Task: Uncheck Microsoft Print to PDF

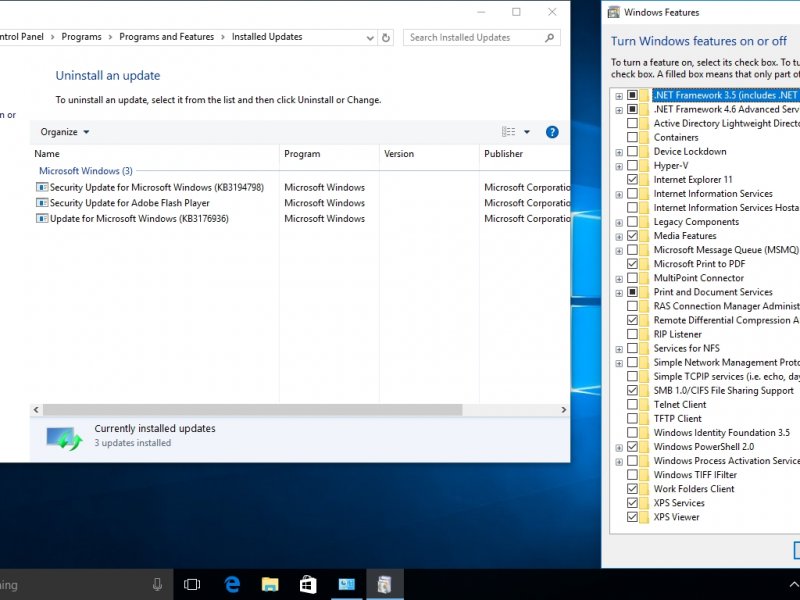Action: 632,264
